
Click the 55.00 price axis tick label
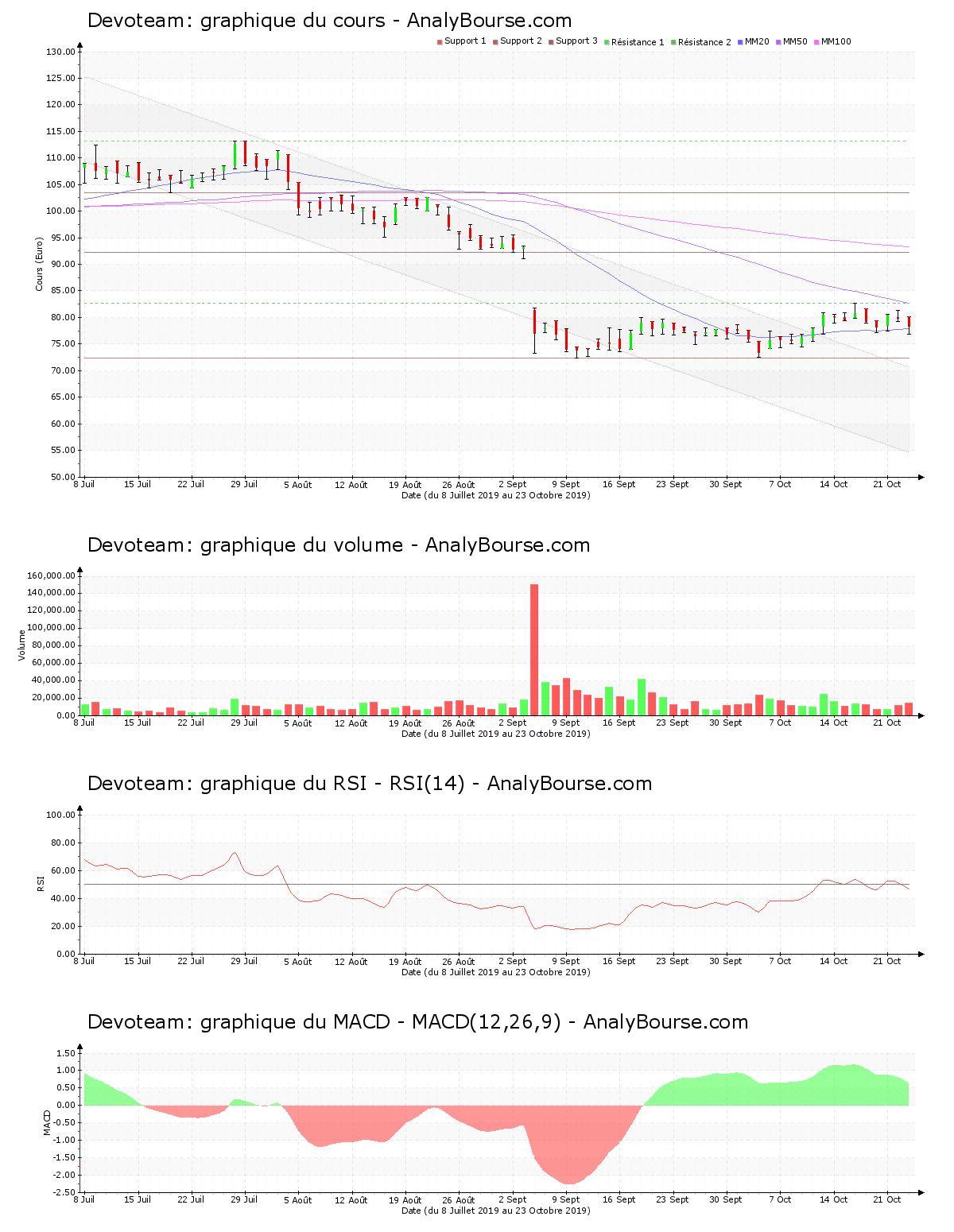click(64, 451)
